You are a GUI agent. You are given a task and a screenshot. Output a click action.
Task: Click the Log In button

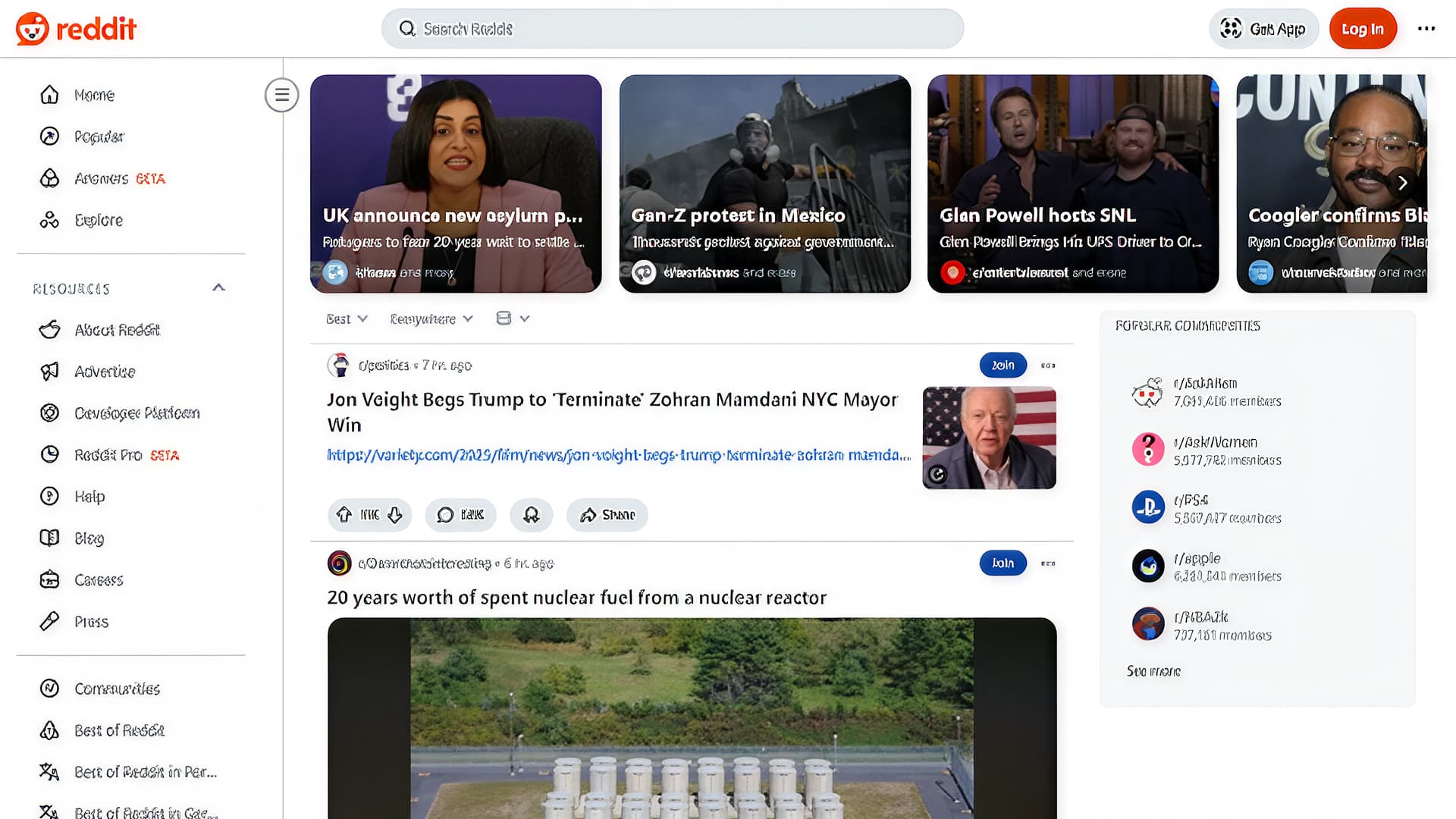1363,29
